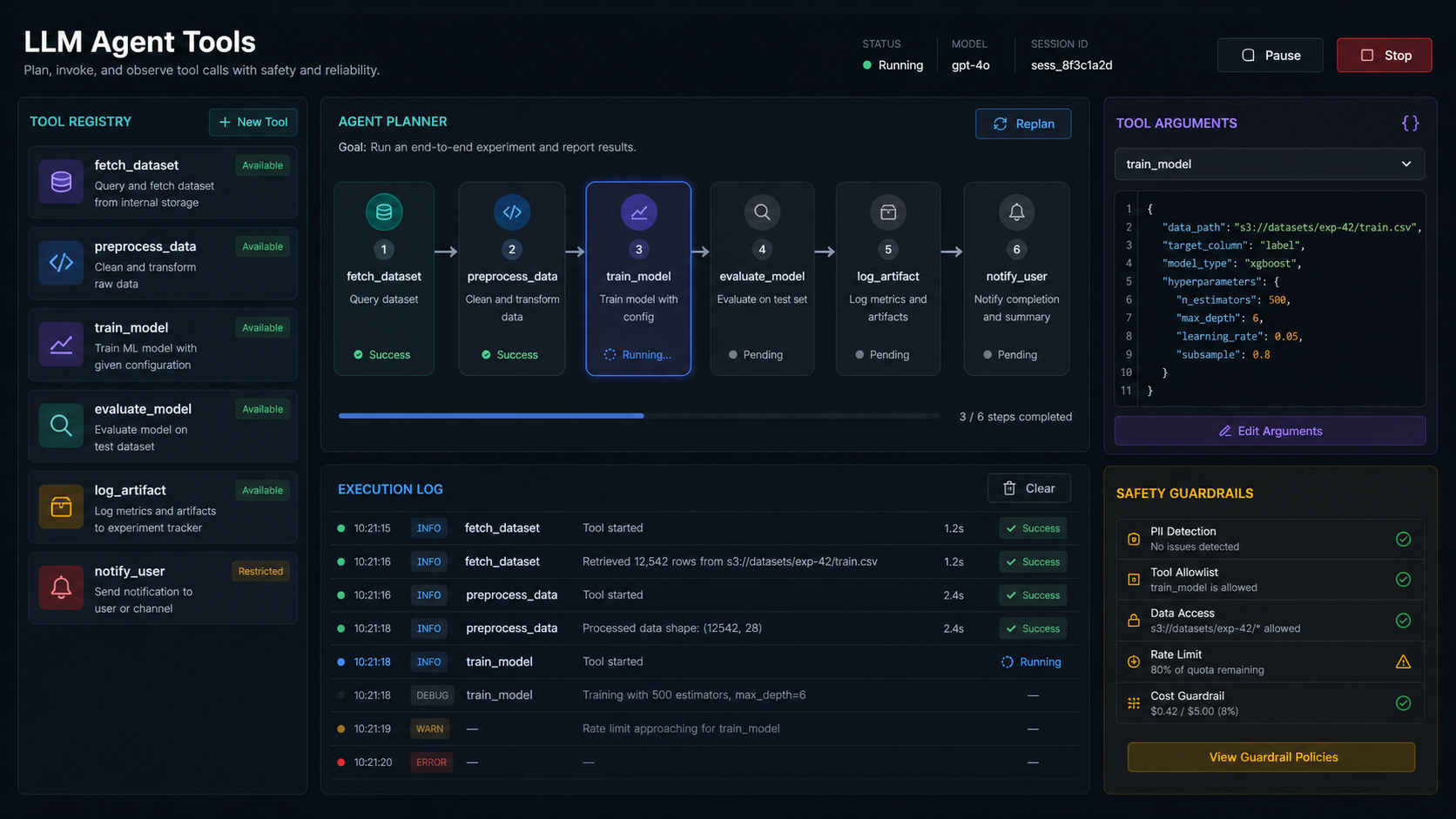This screenshot has width=1456, height=819.
Task: Toggle the Cost Guardrail check mark
Action: tap(1403, 703)
